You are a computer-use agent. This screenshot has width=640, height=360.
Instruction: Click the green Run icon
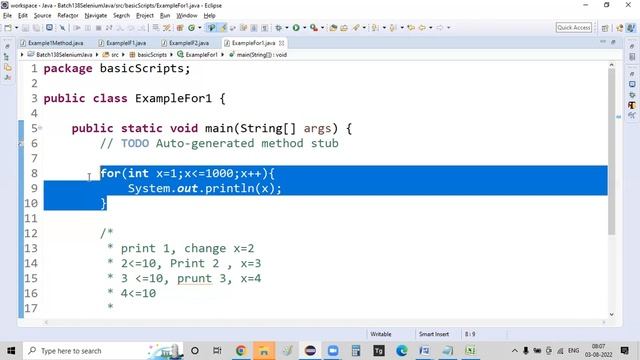(296, 28)
